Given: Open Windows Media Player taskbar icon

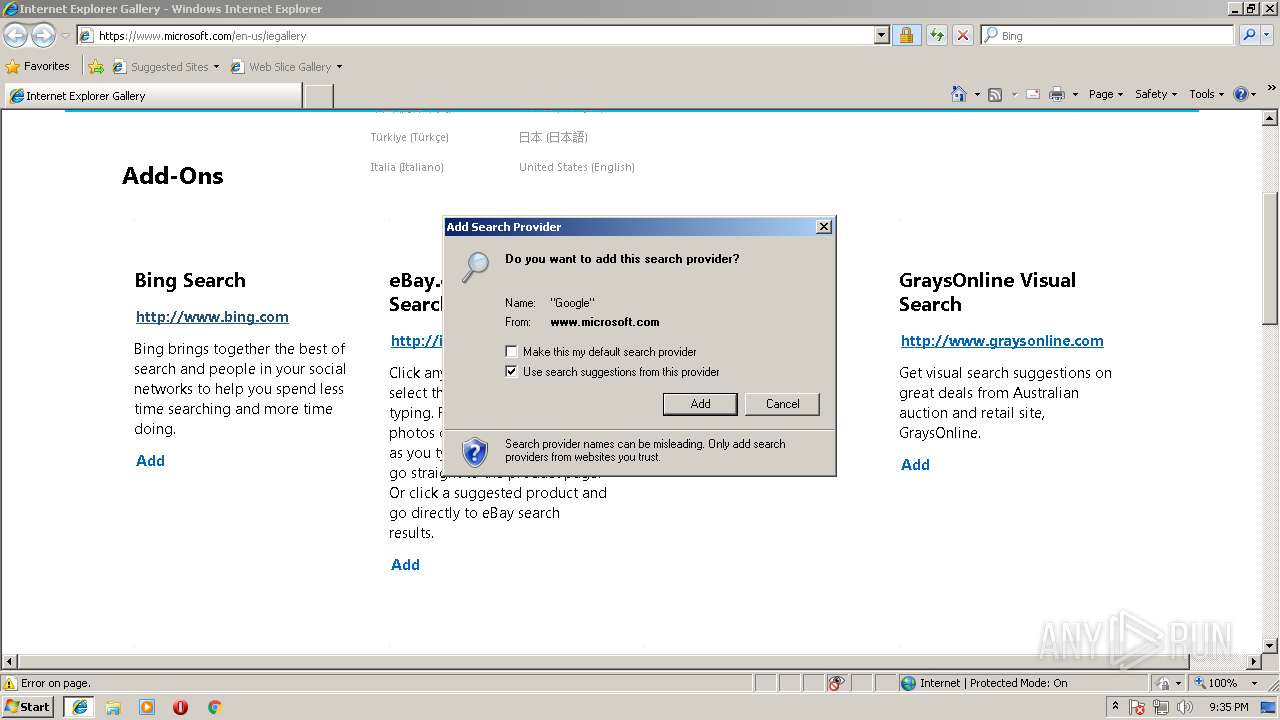Looking at the screenshot, I should click(x=147, y=707).
